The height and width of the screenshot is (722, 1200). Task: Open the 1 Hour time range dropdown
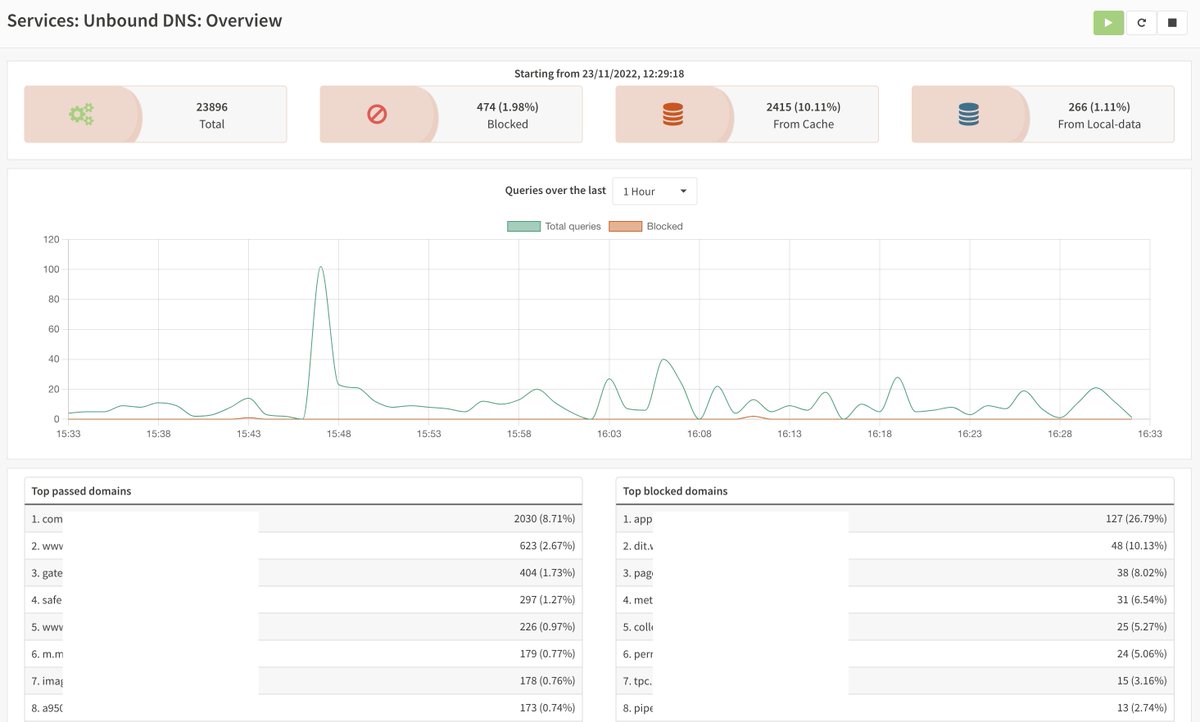pos(654,191)
